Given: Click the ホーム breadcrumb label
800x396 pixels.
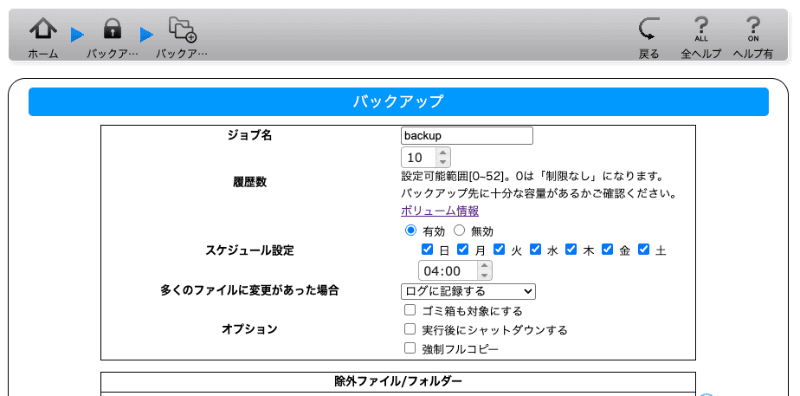Looking at the screenshot, I should pos(43,54).
